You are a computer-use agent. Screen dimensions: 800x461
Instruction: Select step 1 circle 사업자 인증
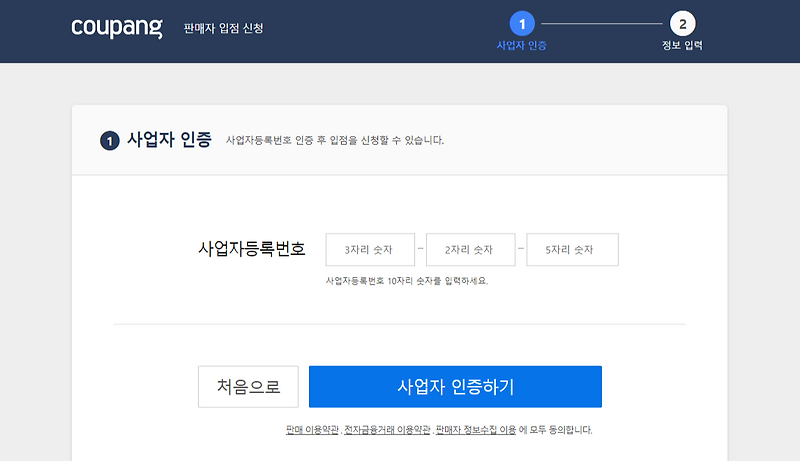522,24
